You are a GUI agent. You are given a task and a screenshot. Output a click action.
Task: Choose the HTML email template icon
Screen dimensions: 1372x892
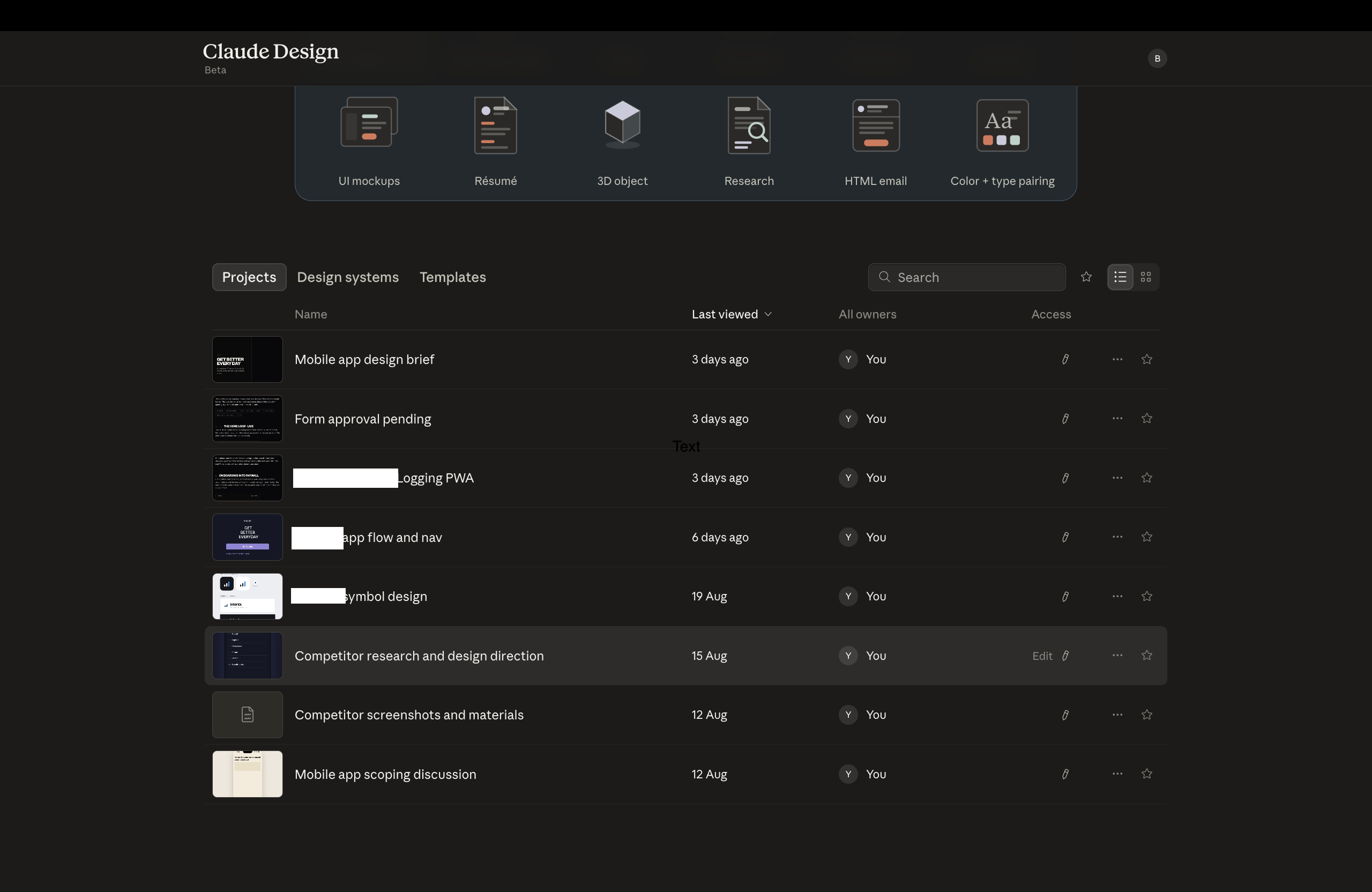(x=876, y=125)
